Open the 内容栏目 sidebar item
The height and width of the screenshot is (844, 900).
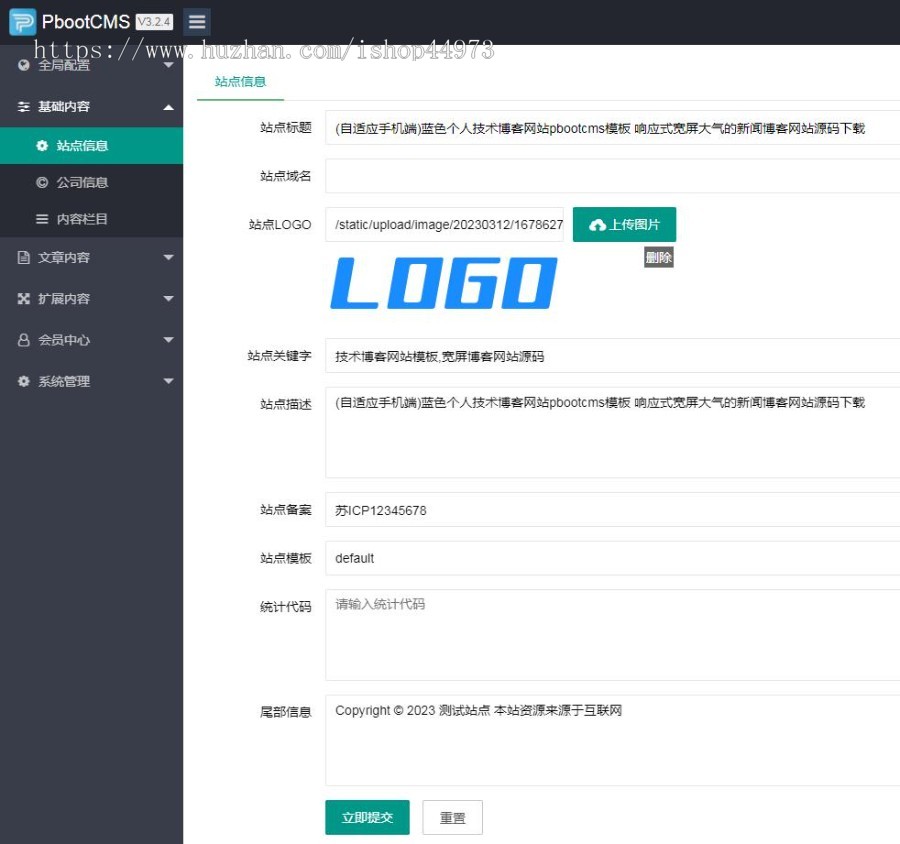coord(91,219)
